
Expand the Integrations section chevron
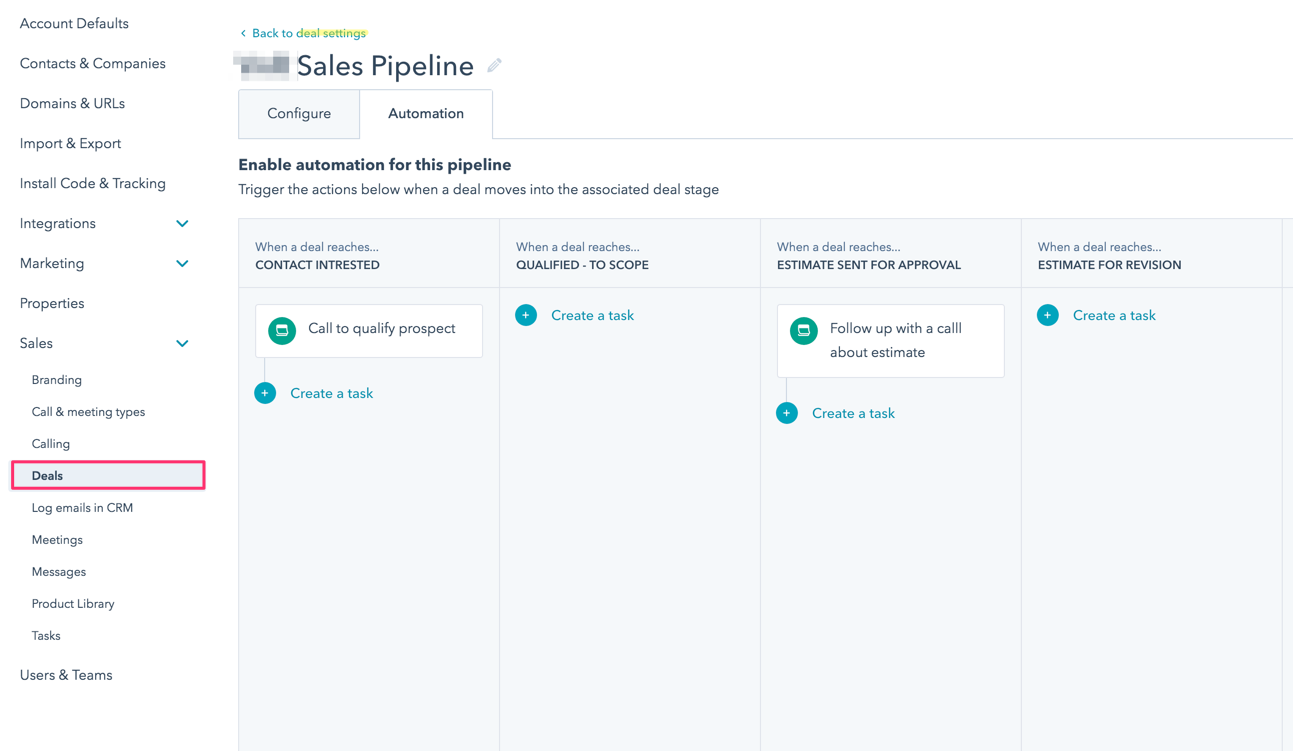(x=182, y=224)
